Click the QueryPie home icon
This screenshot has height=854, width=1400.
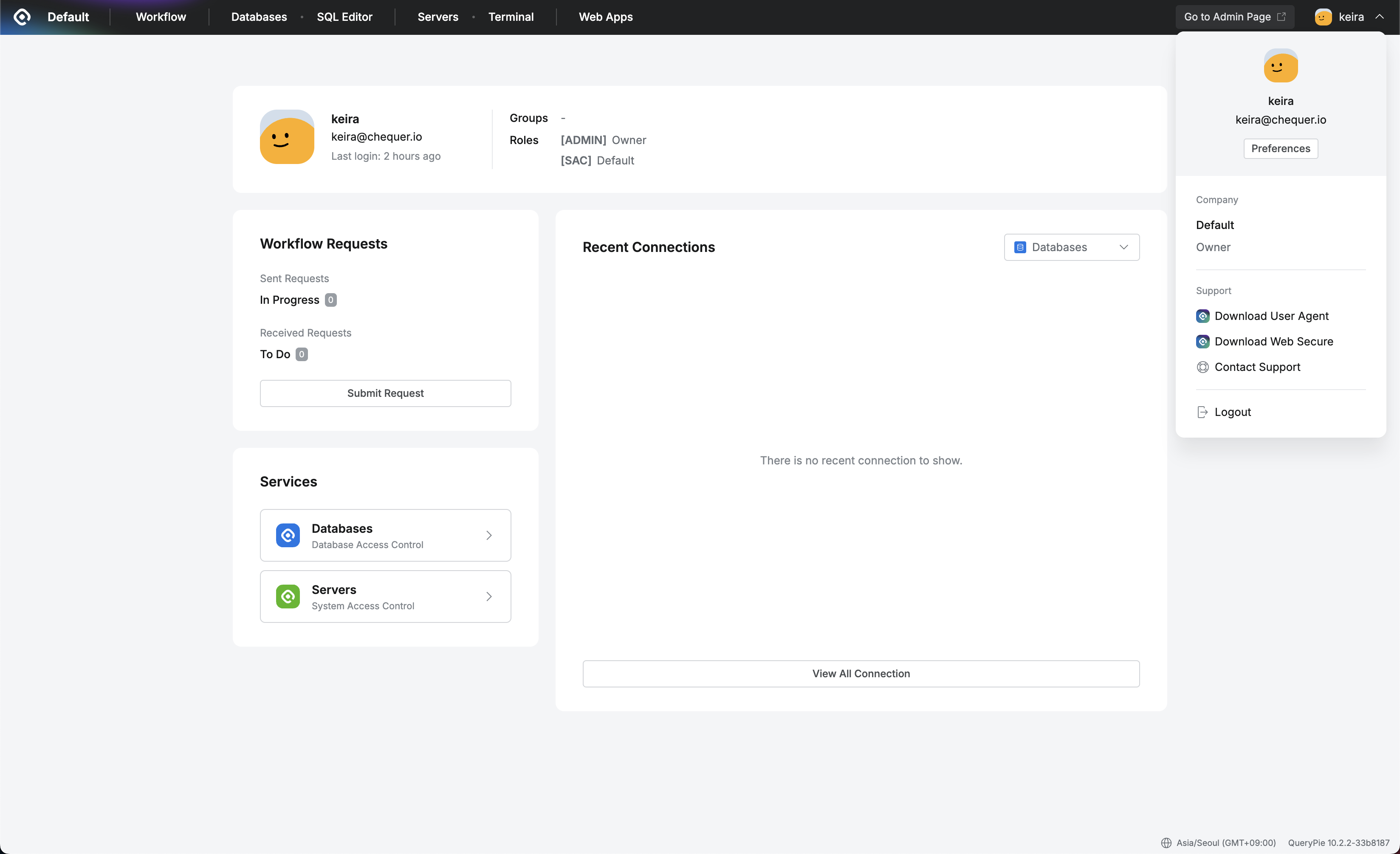pyautogui.click(x=22, y=17)
